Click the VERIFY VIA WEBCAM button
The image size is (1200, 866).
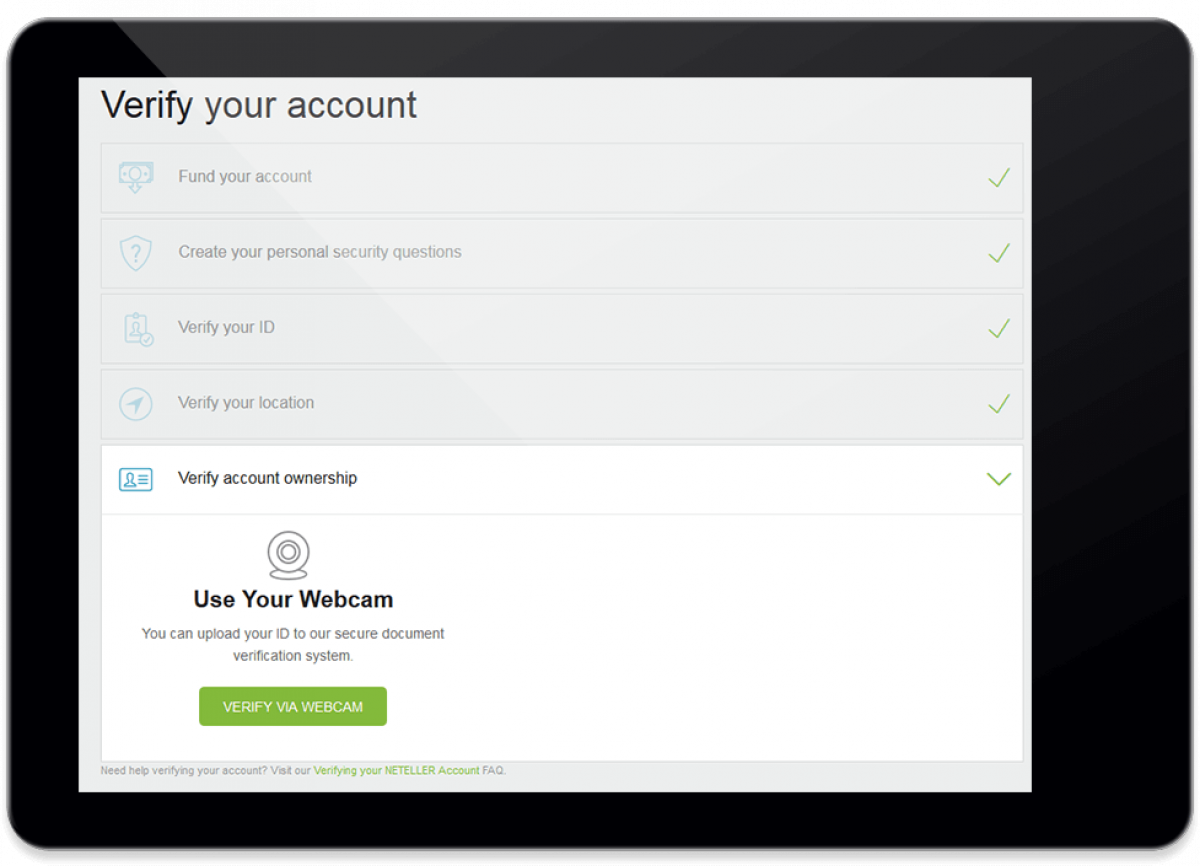click(x=293, y=706)
